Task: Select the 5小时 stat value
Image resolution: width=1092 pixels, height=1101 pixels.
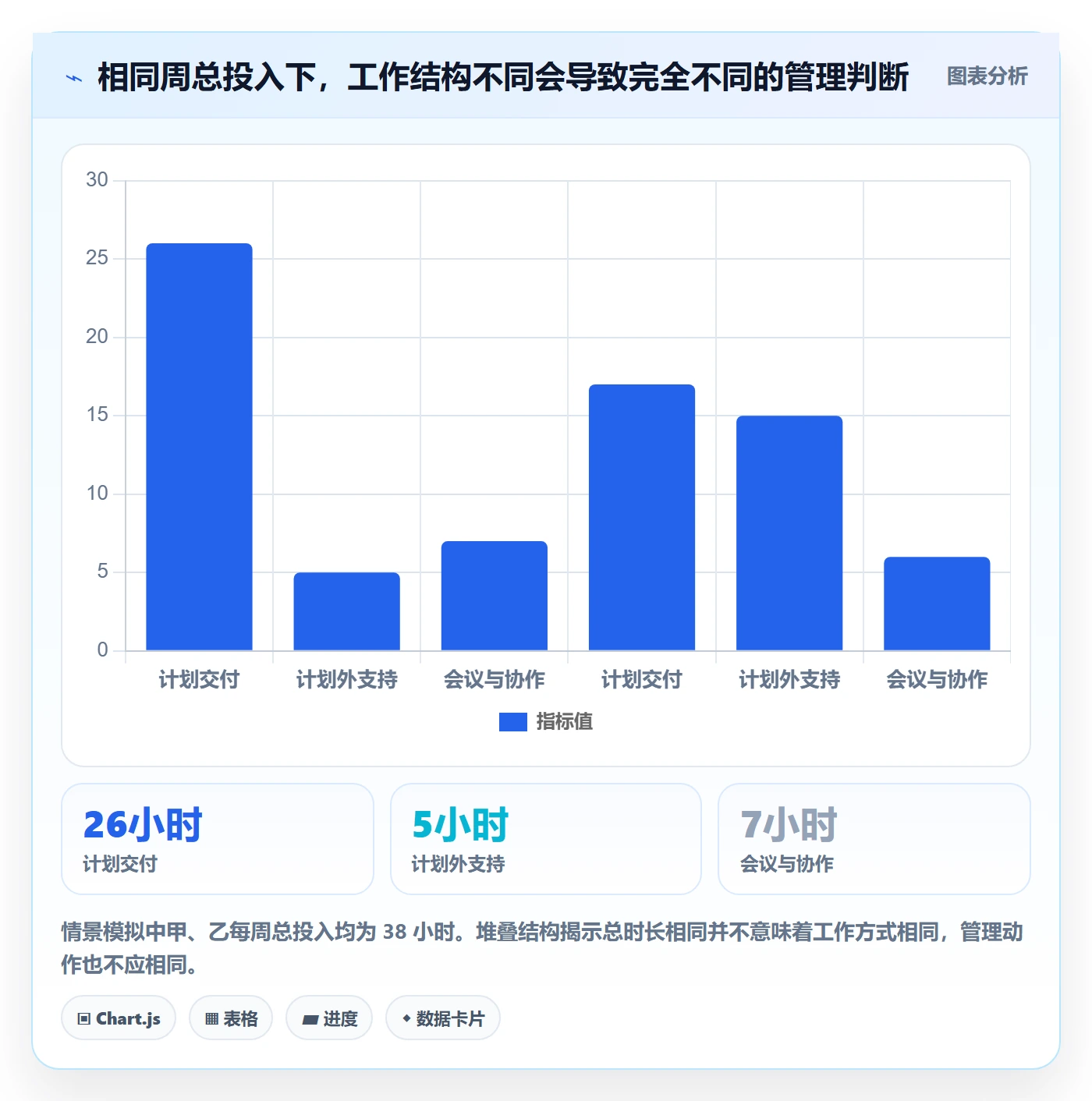Action: point(460,824)
